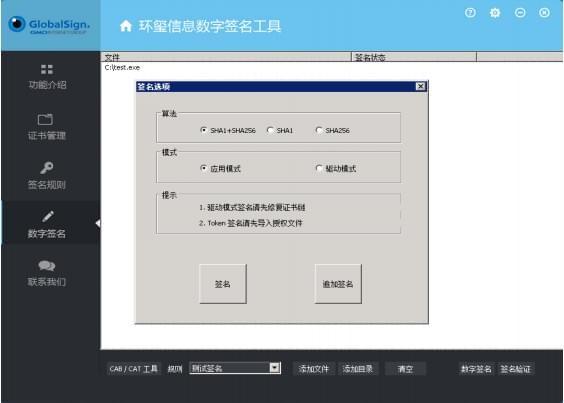Go to the 签名规则 sidebar label

click(47, 185)
